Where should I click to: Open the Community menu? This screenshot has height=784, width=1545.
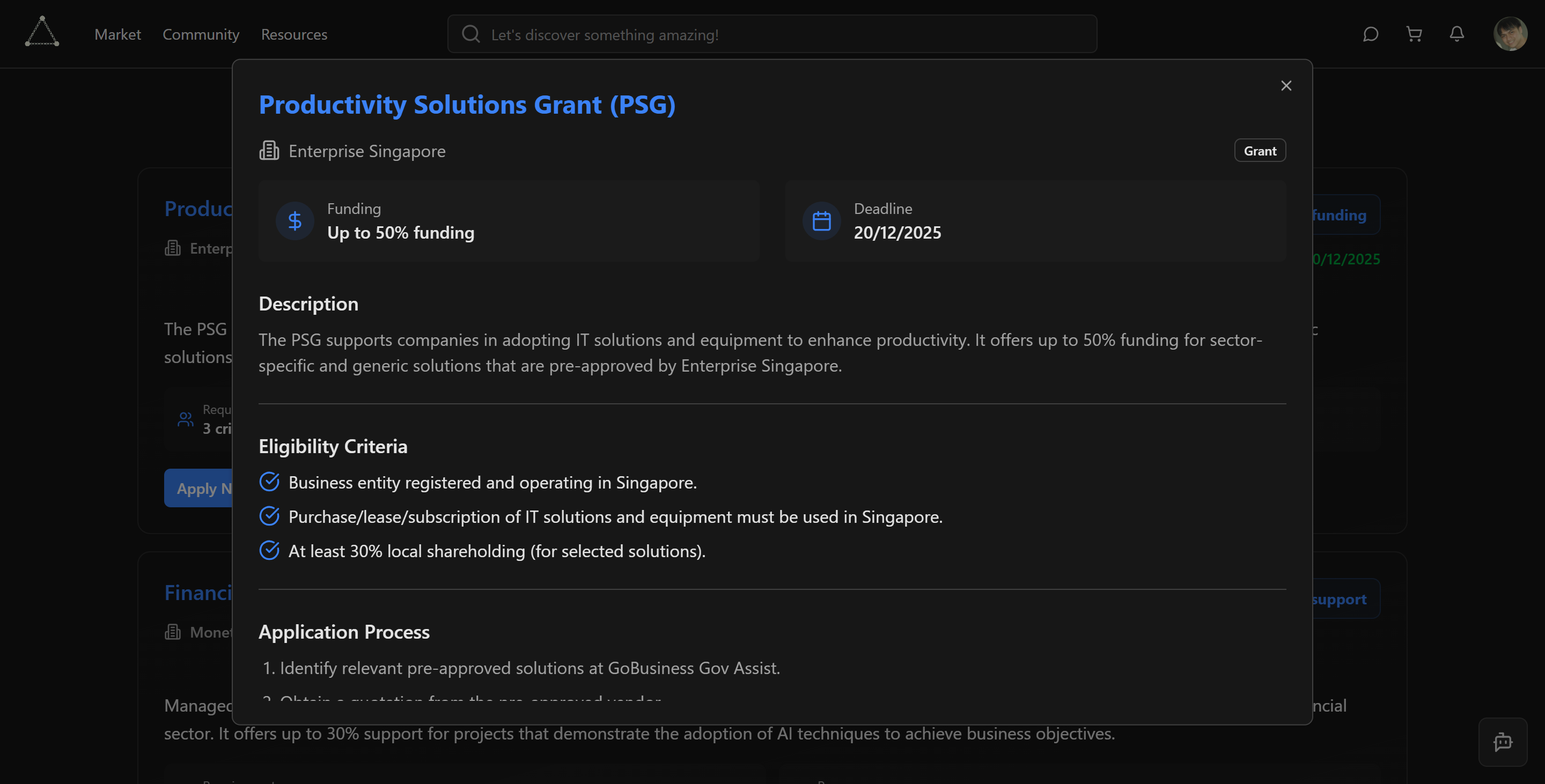click(201, 34)
